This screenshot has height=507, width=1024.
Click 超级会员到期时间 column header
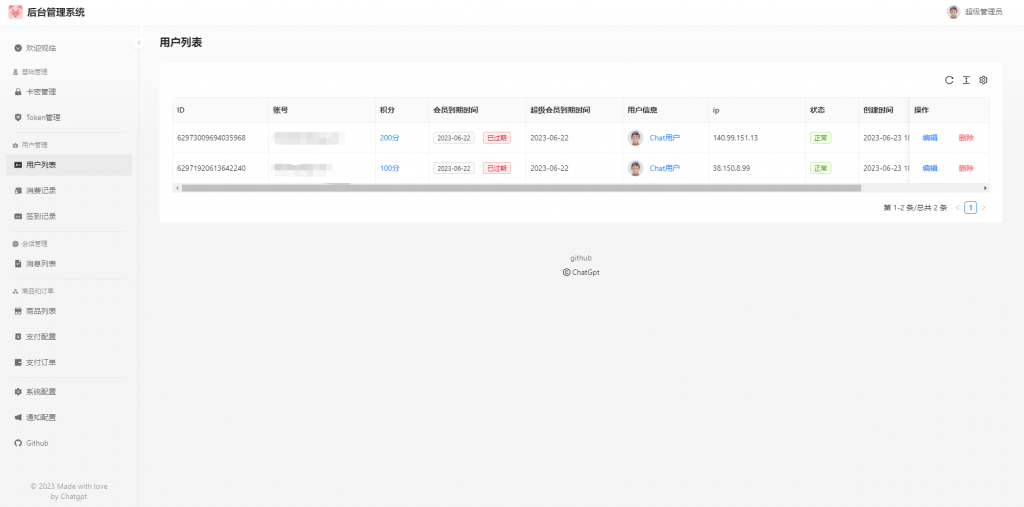(575, 110)
